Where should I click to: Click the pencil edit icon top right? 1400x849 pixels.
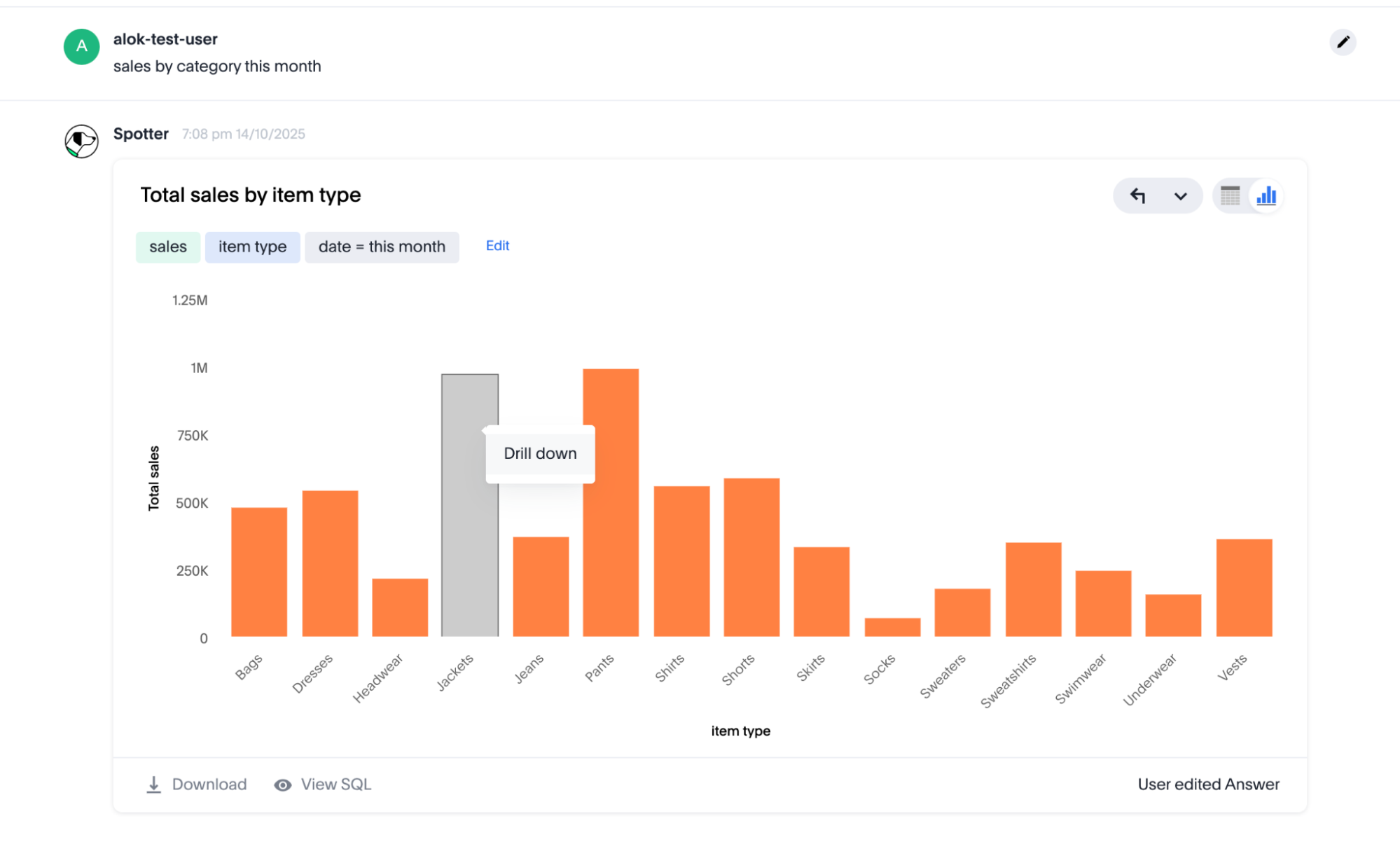tap(1343, 43)
